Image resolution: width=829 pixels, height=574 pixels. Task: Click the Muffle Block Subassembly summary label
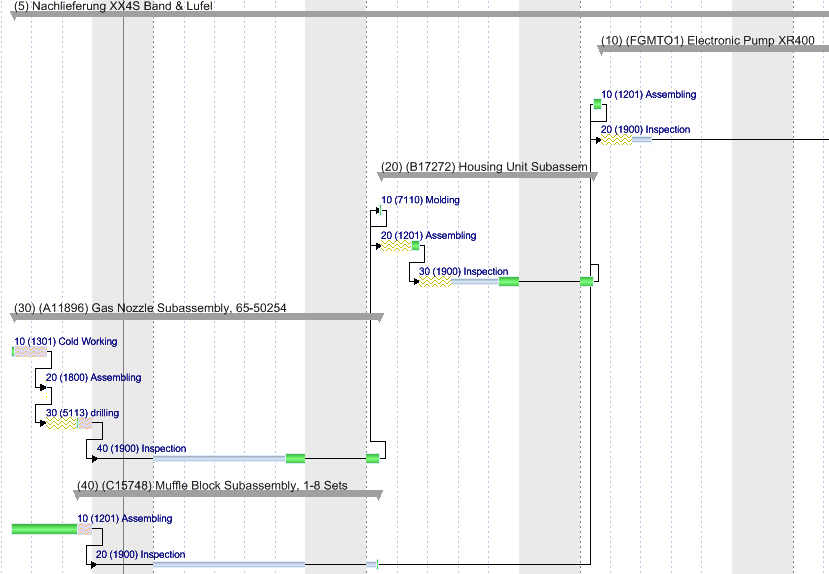pyautogui.click(x=212, y=485)
